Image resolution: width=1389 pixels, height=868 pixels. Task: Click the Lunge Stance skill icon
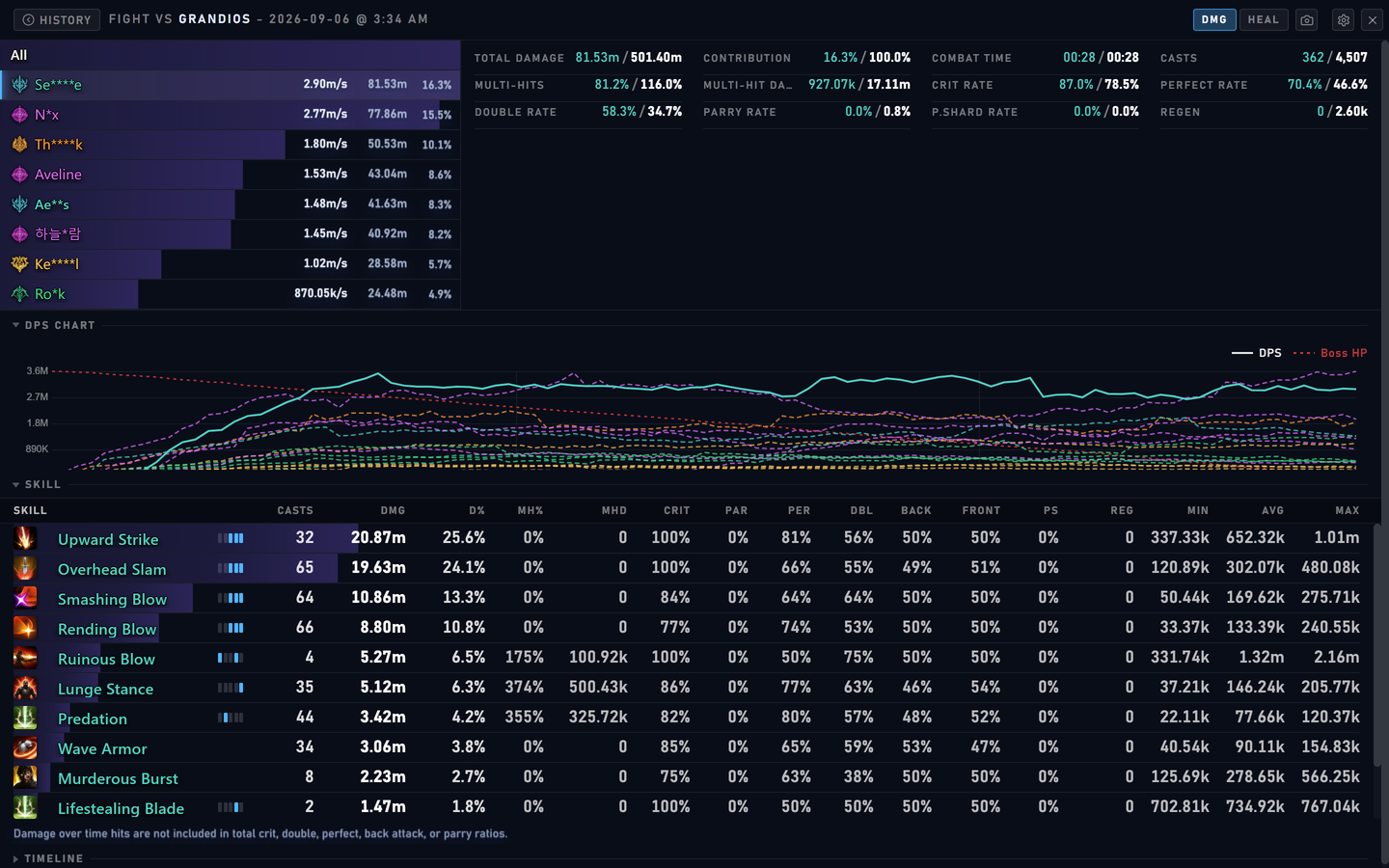[x=25, y=688]
